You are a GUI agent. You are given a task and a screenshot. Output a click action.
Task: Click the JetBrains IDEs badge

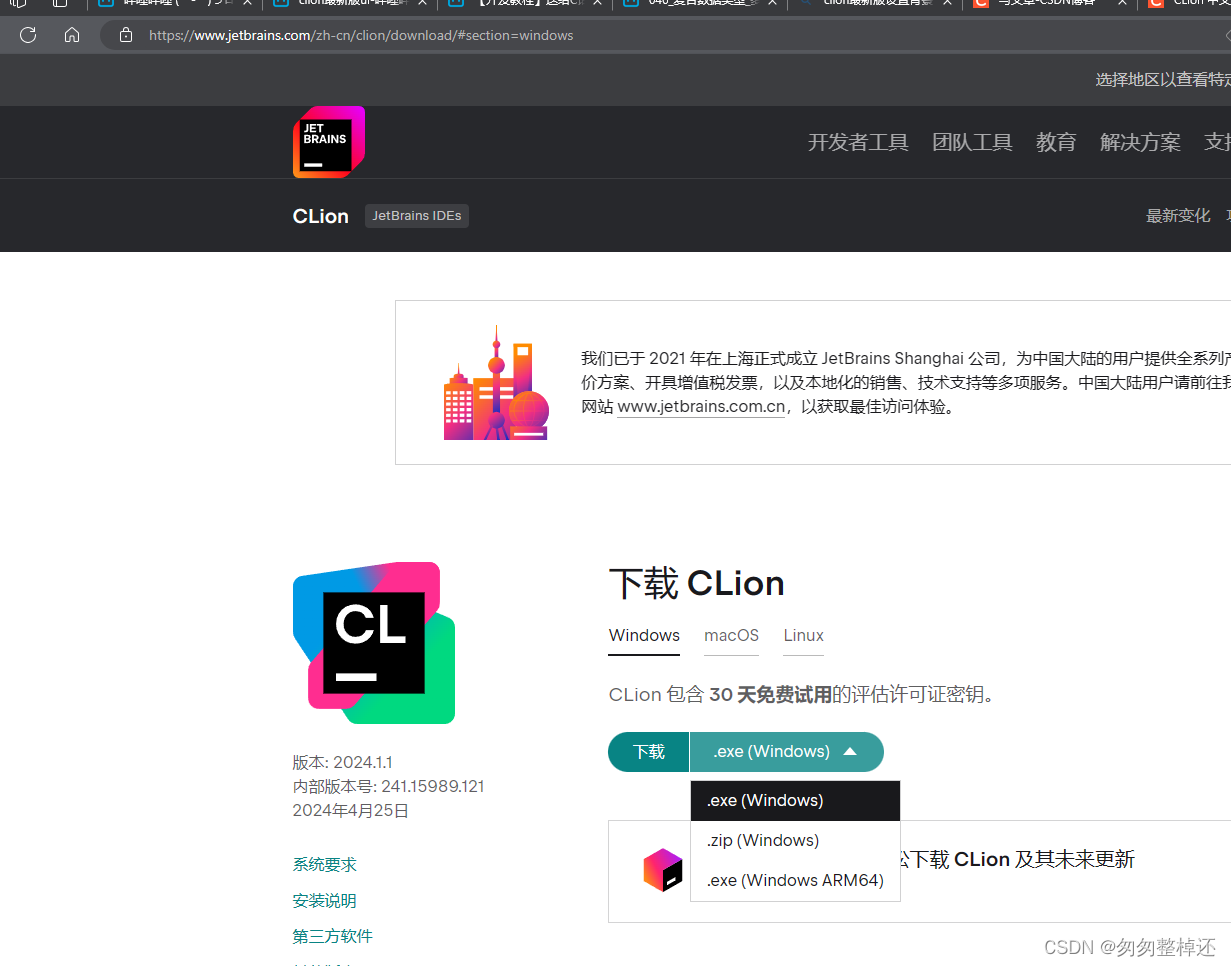point(417,216)
